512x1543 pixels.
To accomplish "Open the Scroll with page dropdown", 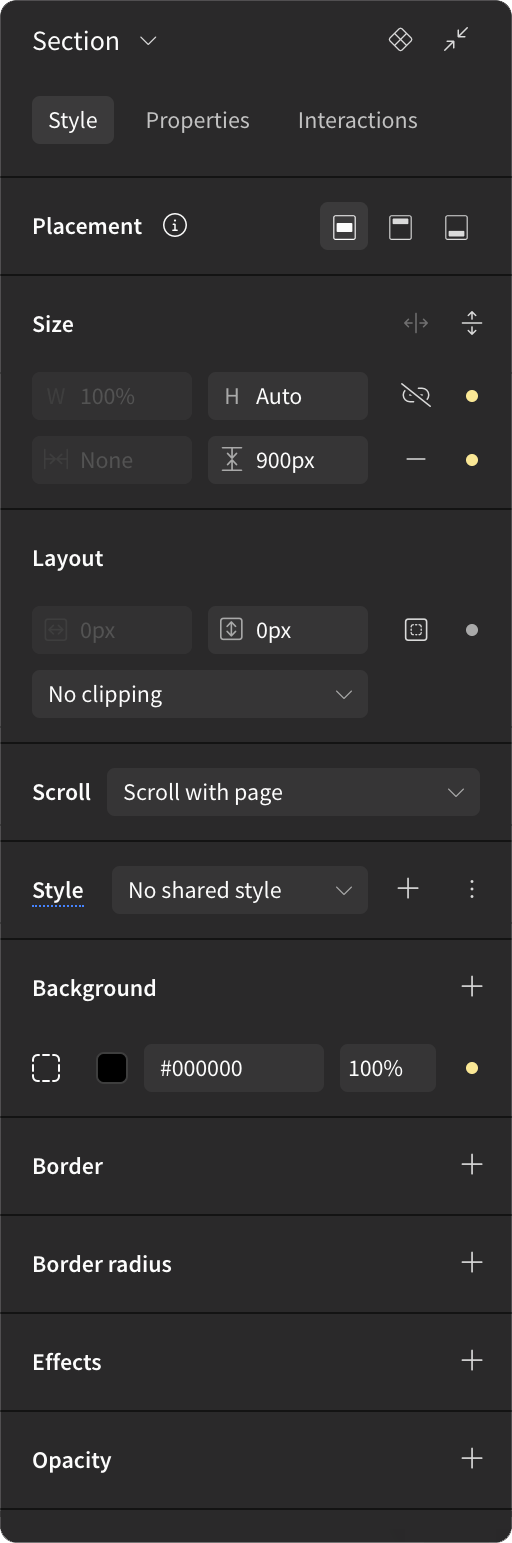I will coord(293,792).
